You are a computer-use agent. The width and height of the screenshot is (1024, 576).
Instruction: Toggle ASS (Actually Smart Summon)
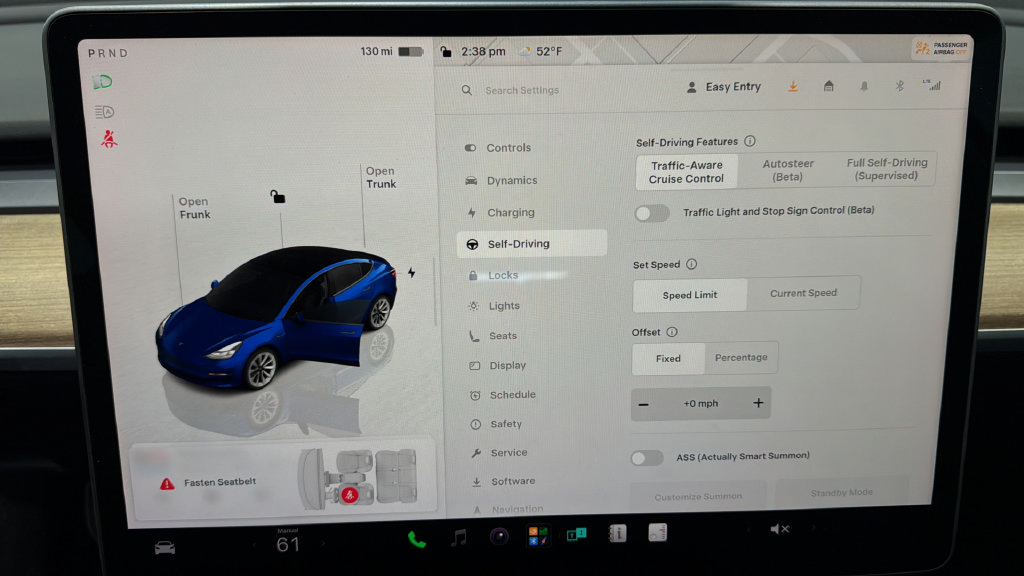[647, 458]
